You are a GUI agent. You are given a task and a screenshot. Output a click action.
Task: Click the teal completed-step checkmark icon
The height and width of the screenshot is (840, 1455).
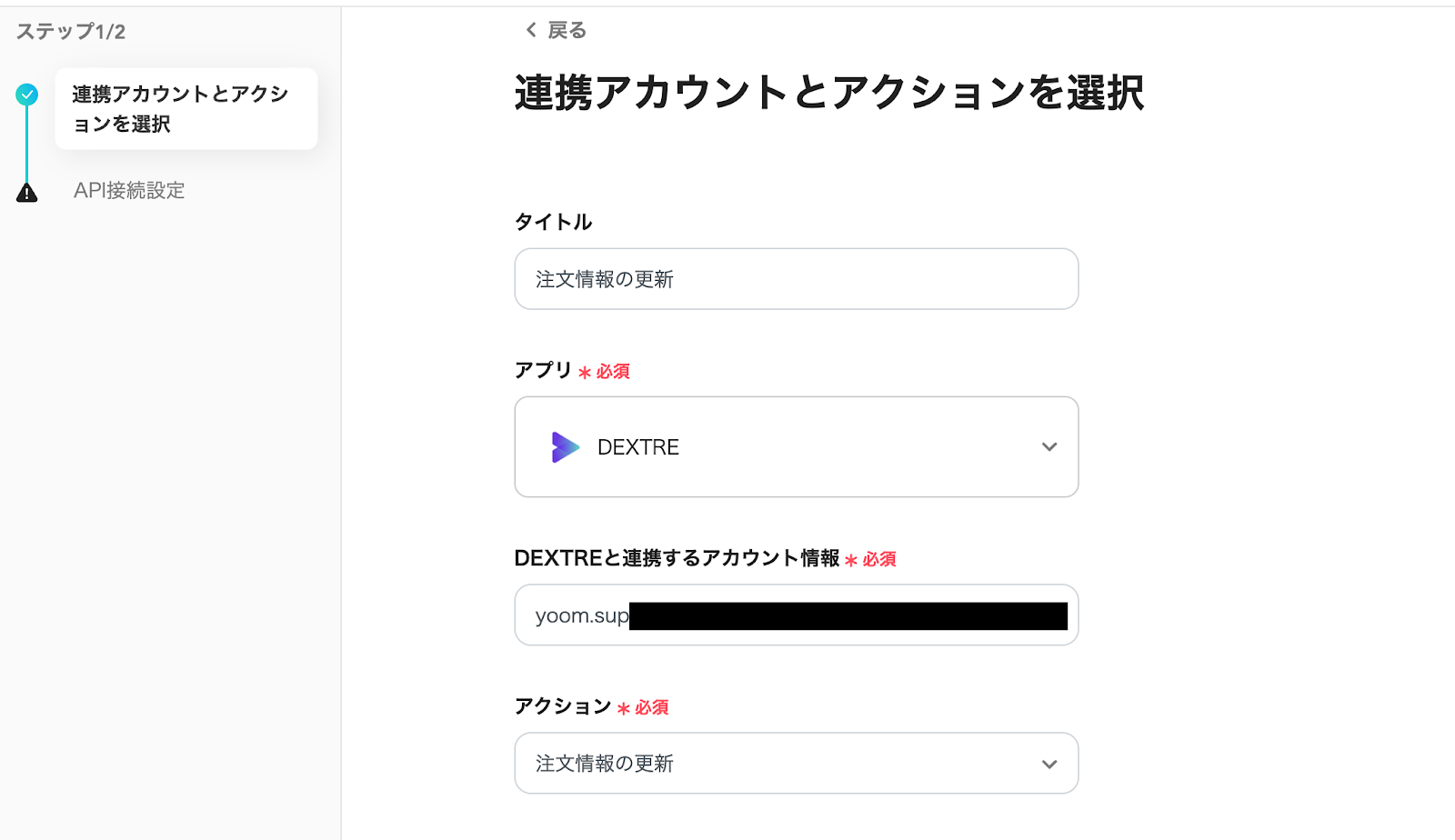pyautogui.click(x=27, y=94)
